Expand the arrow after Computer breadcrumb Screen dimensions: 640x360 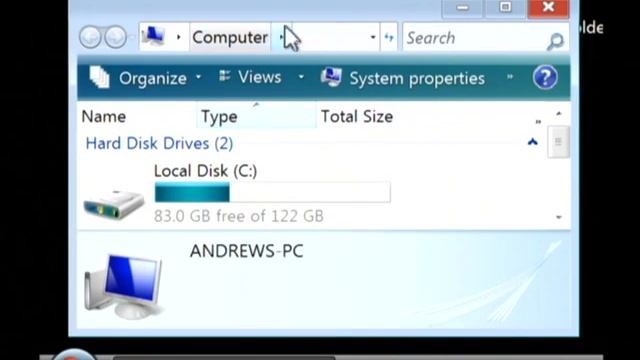(281, 37)
